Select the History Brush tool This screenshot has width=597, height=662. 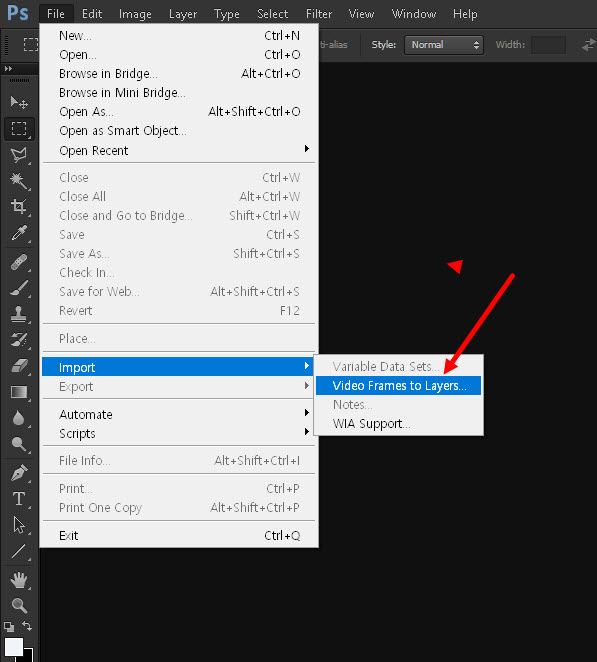pos(19,340)
